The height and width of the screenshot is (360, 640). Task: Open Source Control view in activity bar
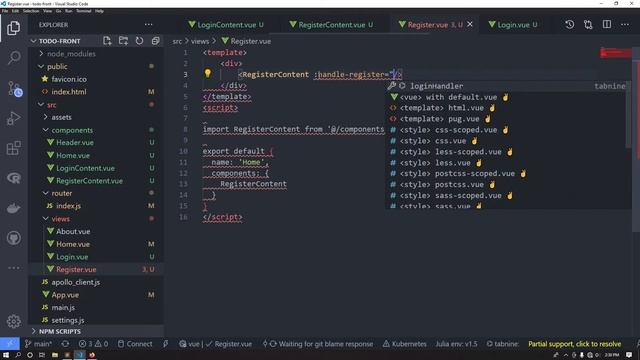pyautogui.click(x=14, y=88)
